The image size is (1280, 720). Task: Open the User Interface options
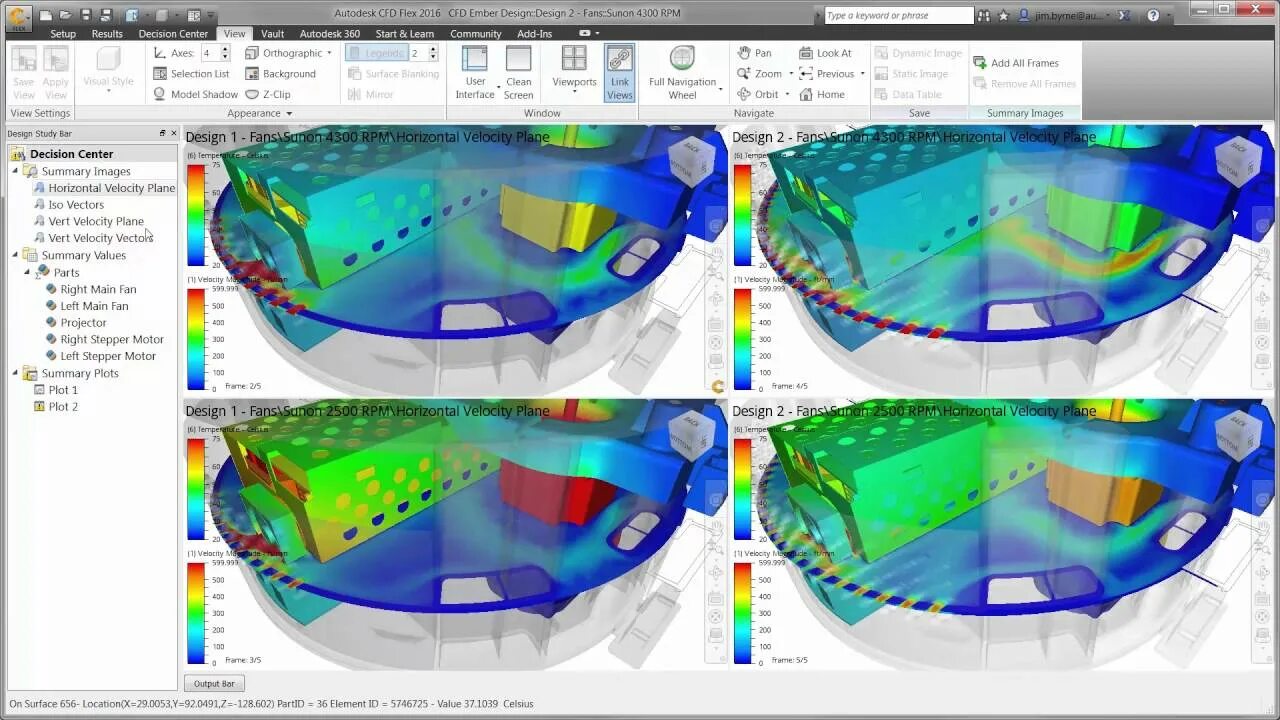(x=475, y=73)
